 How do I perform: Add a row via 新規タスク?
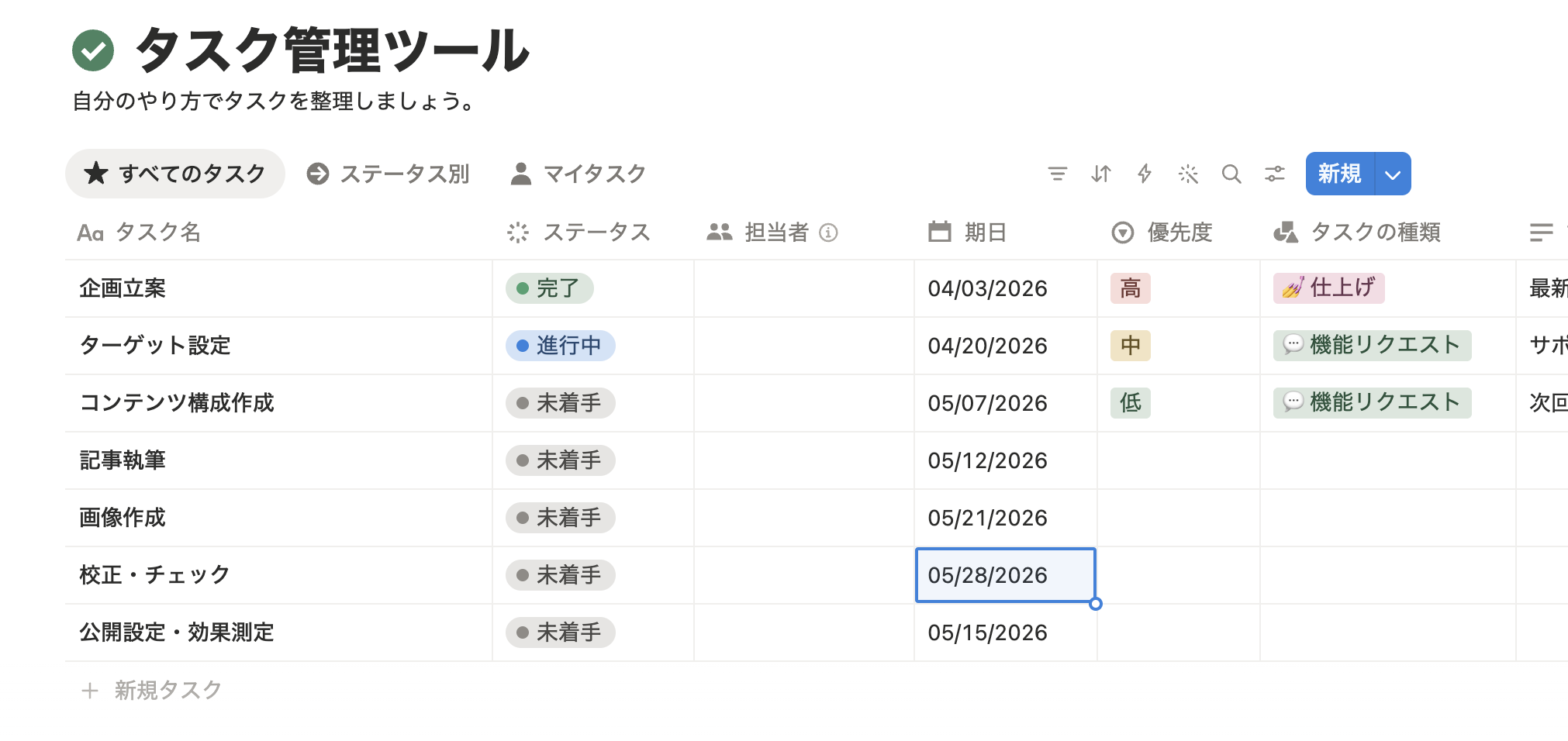[x=152, y=690]
